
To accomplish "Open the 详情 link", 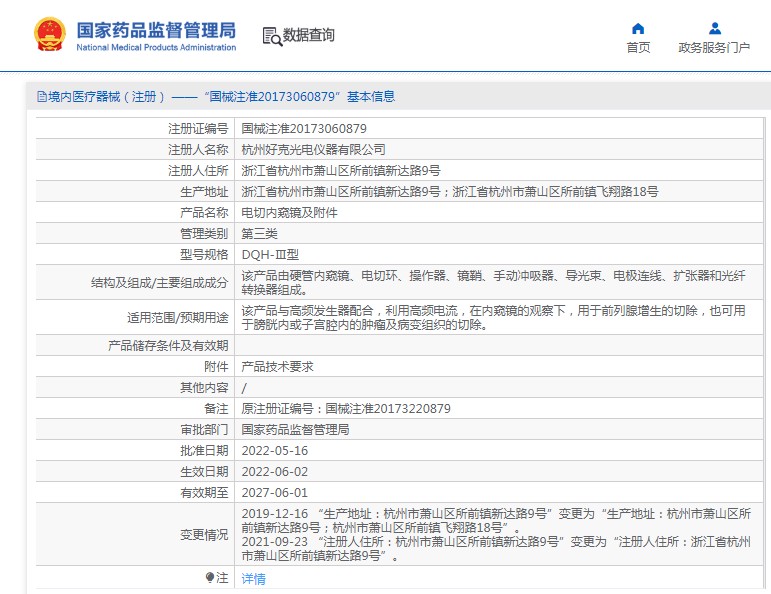I will 253,578.
